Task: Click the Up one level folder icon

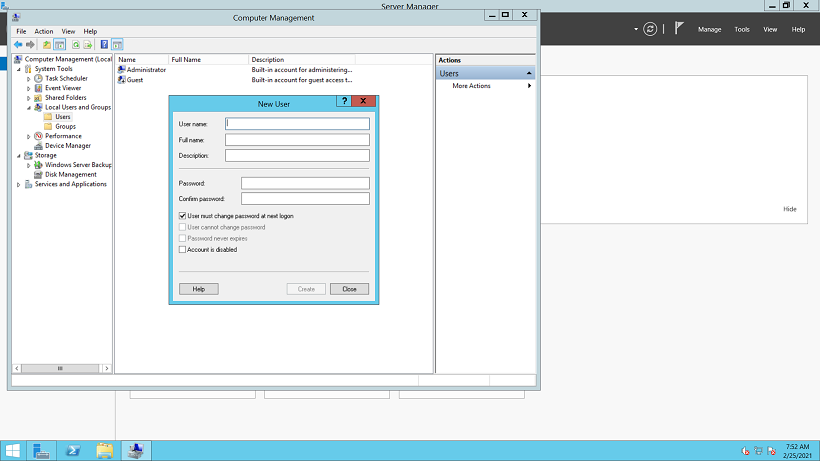Action: click(x=47, y=45)
